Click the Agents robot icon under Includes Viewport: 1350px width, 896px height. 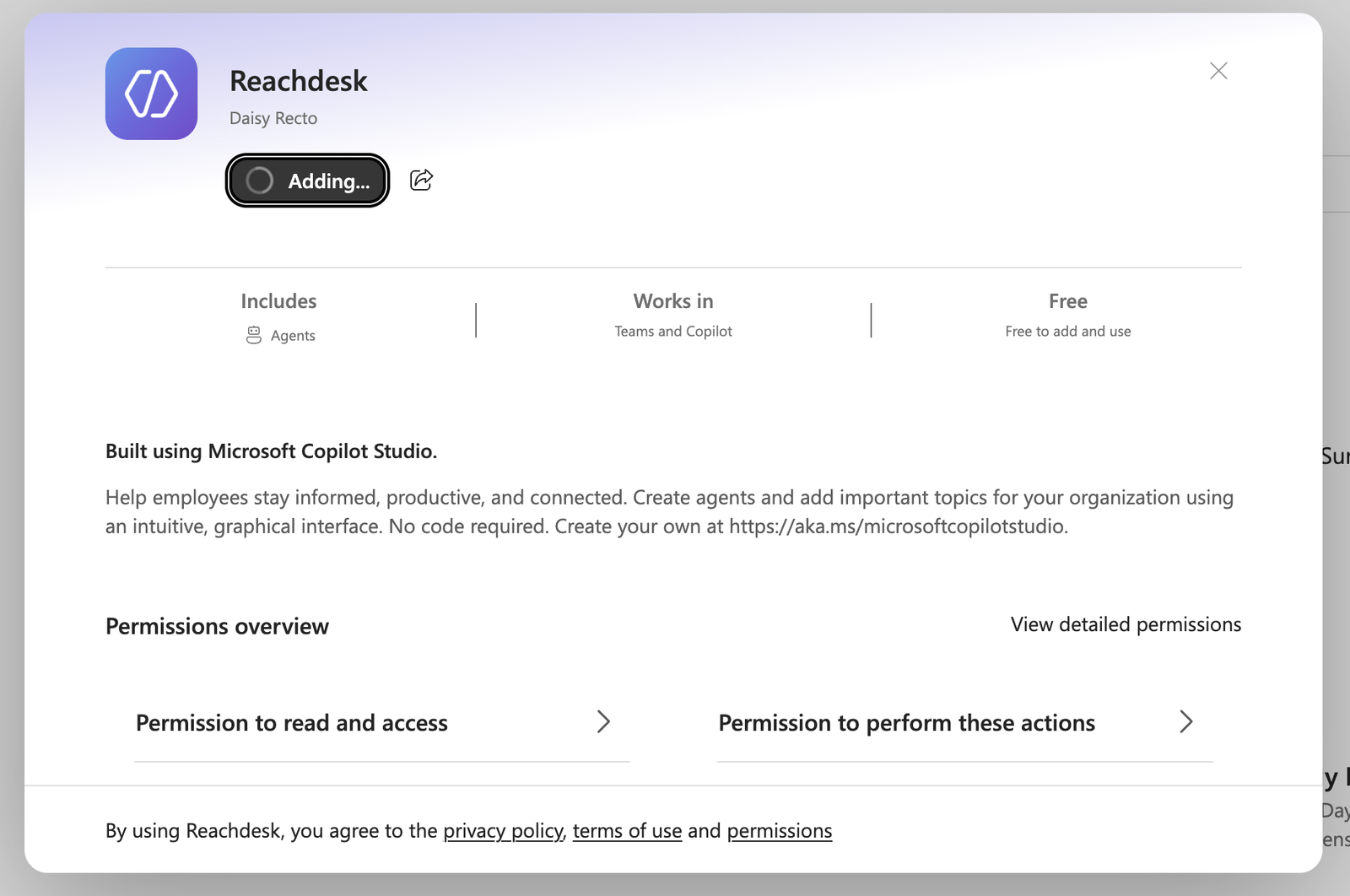[x=253, y=335]
